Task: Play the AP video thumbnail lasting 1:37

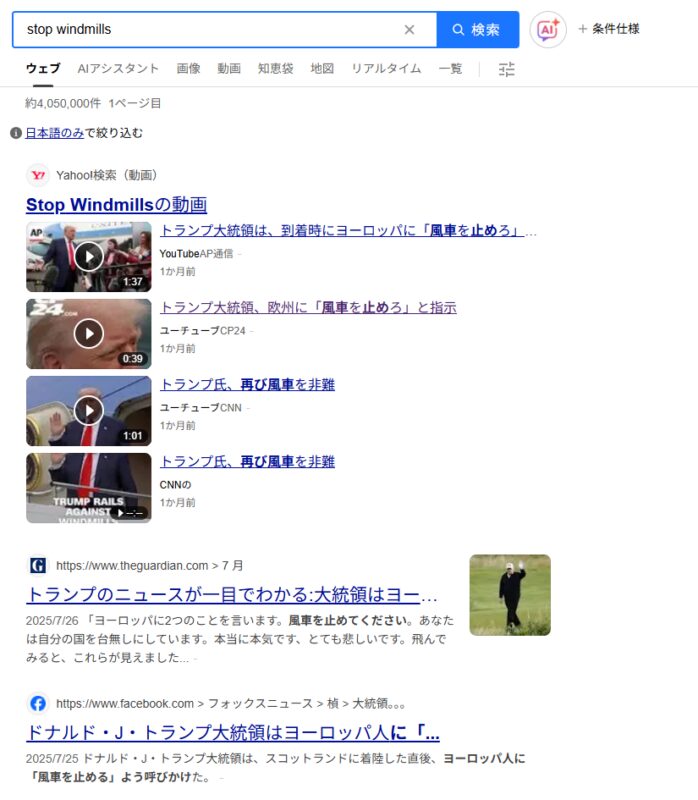Action: point(89,257)
